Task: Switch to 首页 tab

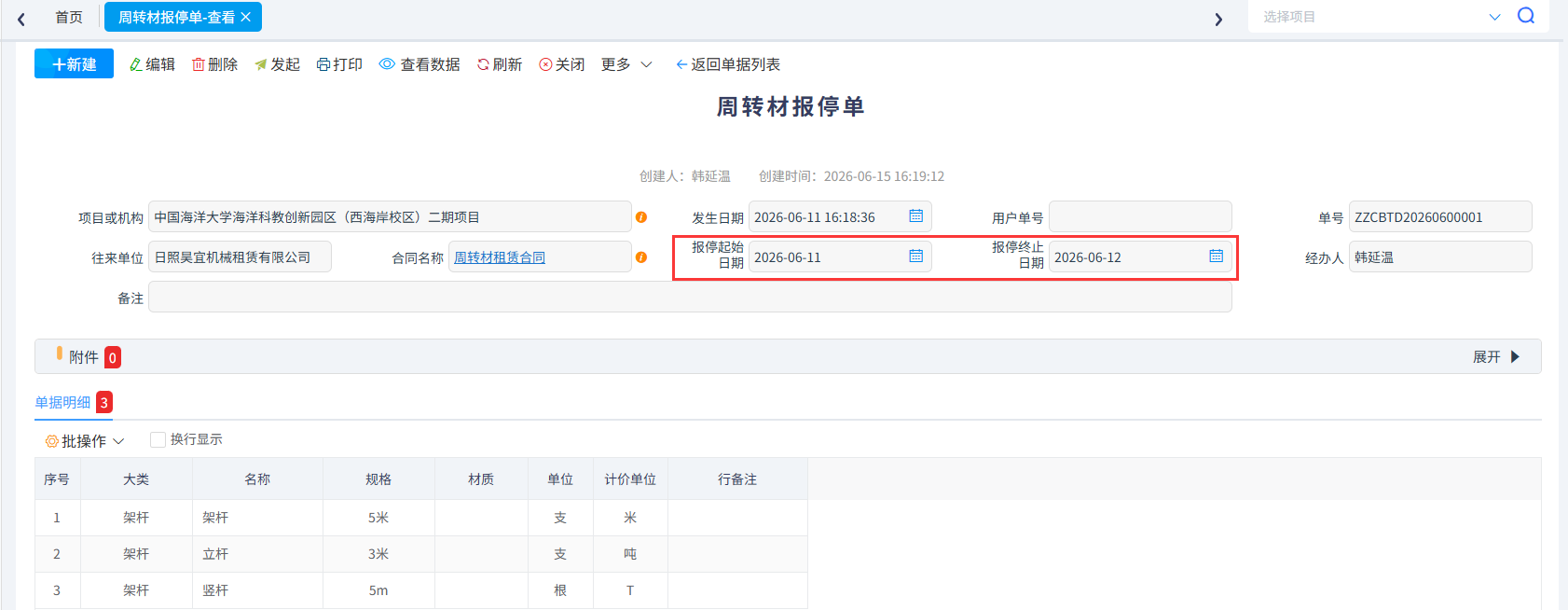Action: click(69, 17)
